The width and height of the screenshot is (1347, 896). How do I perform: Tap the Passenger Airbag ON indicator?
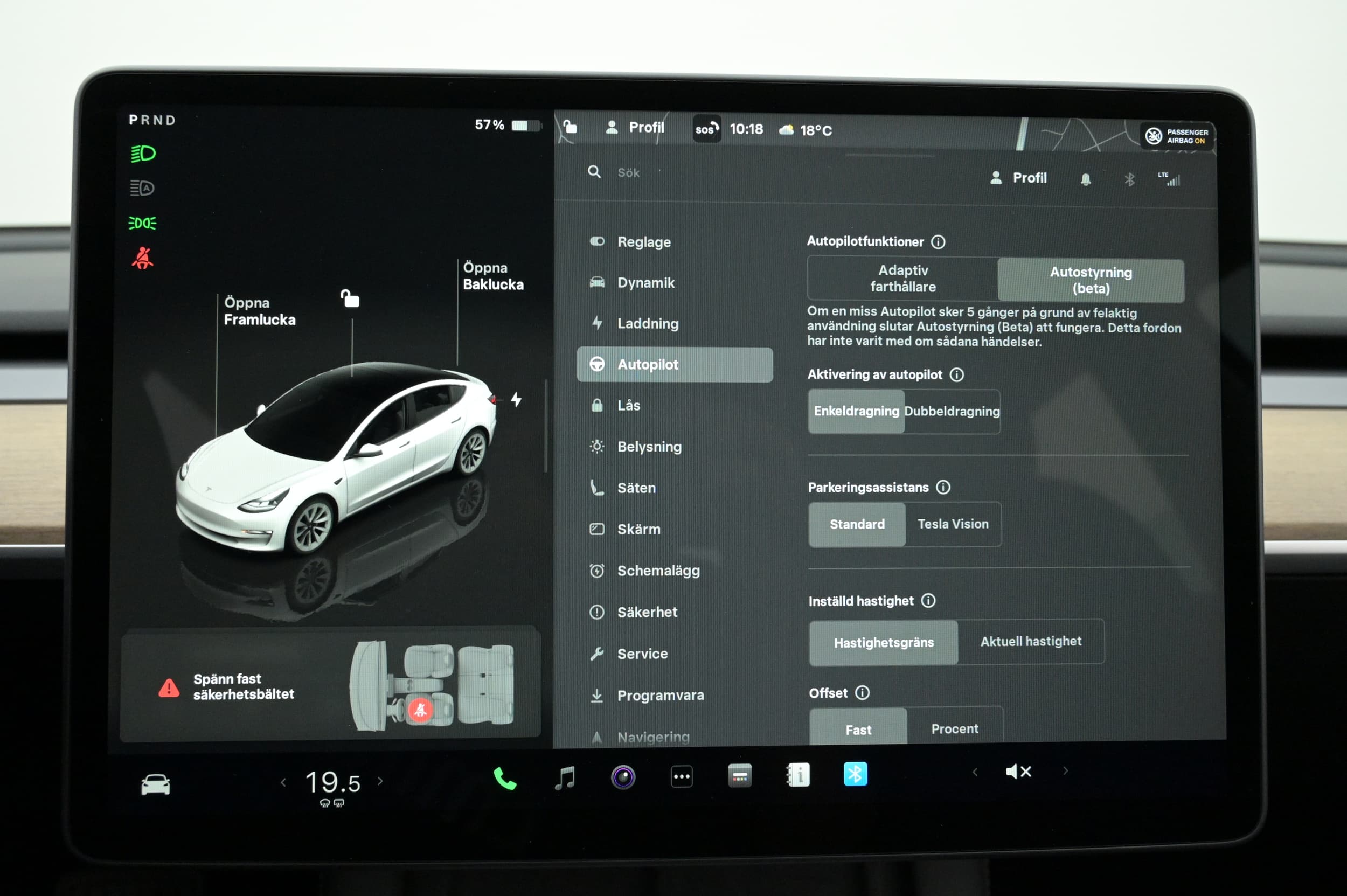[x=1178, y=136]
